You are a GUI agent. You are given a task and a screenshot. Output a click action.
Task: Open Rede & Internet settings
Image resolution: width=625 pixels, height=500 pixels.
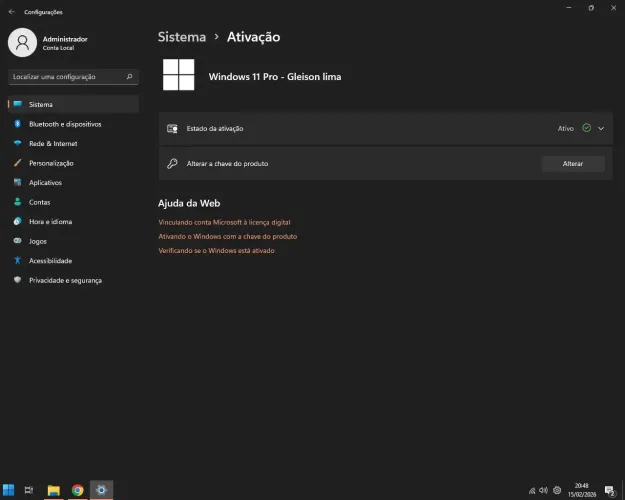[x=73, y=144]
